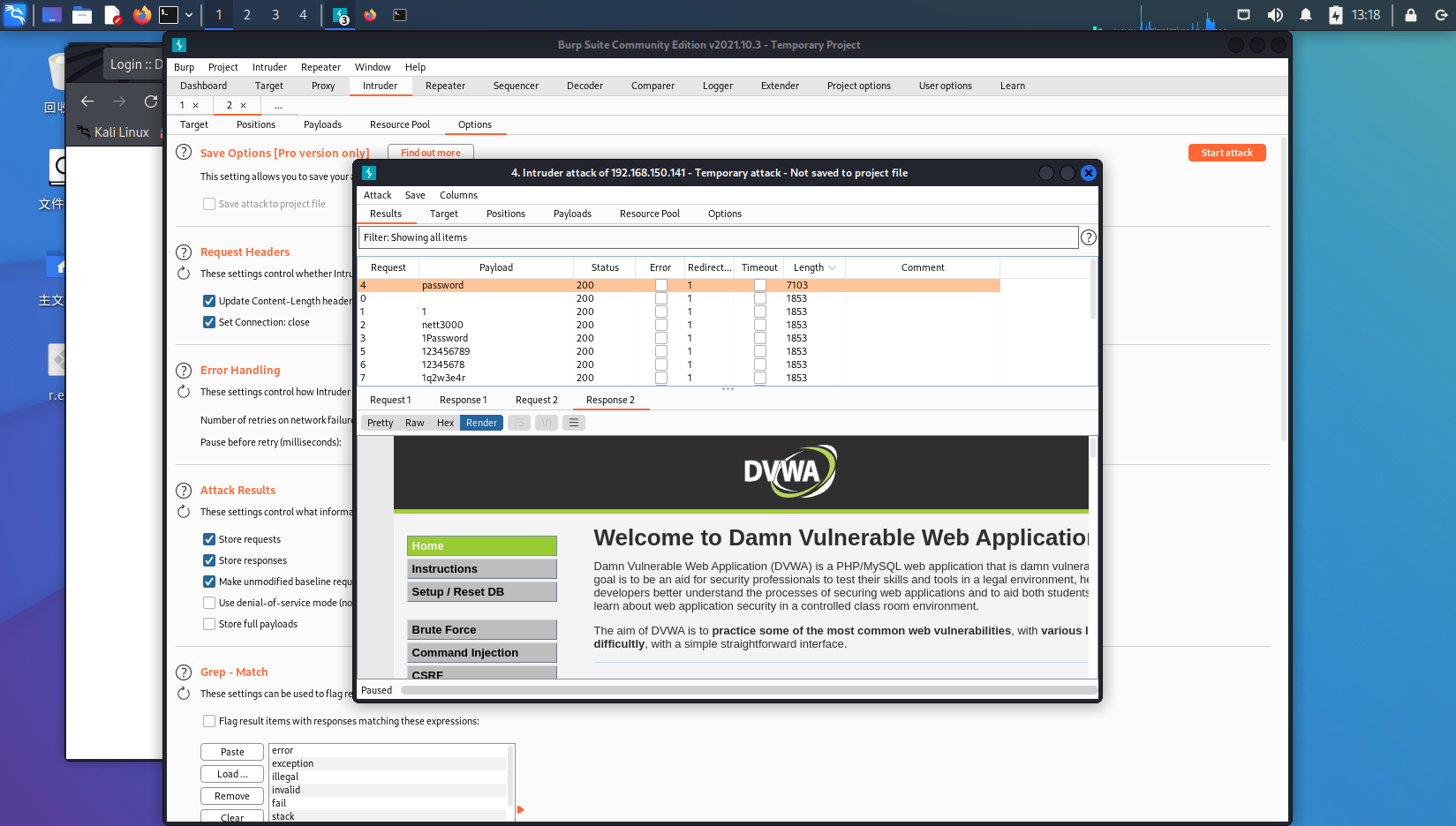Click the Firefox taskbar window button
The height and width of the screenshot is (826, 1456).
370,15
